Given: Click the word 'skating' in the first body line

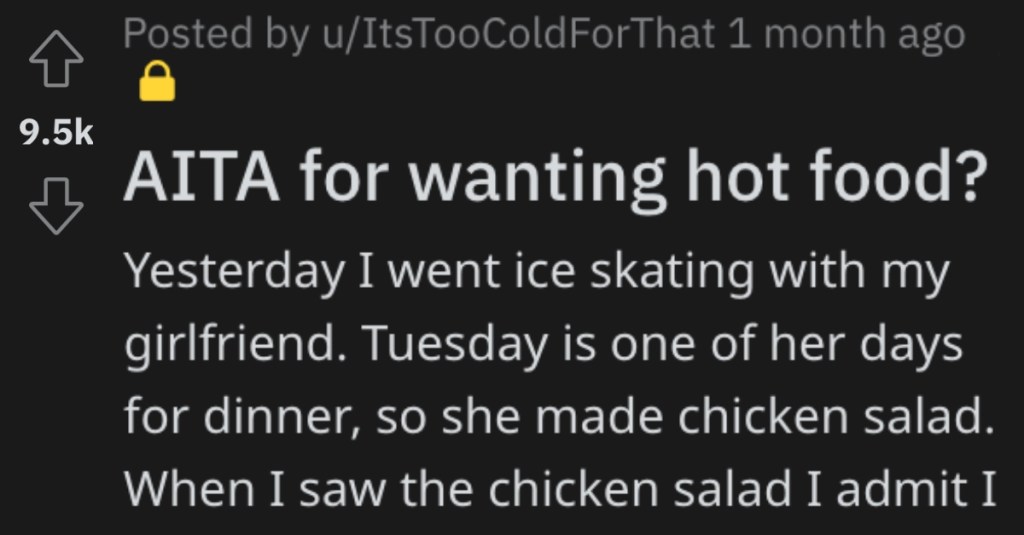Looking at the screenshot, I should (672, 274).
